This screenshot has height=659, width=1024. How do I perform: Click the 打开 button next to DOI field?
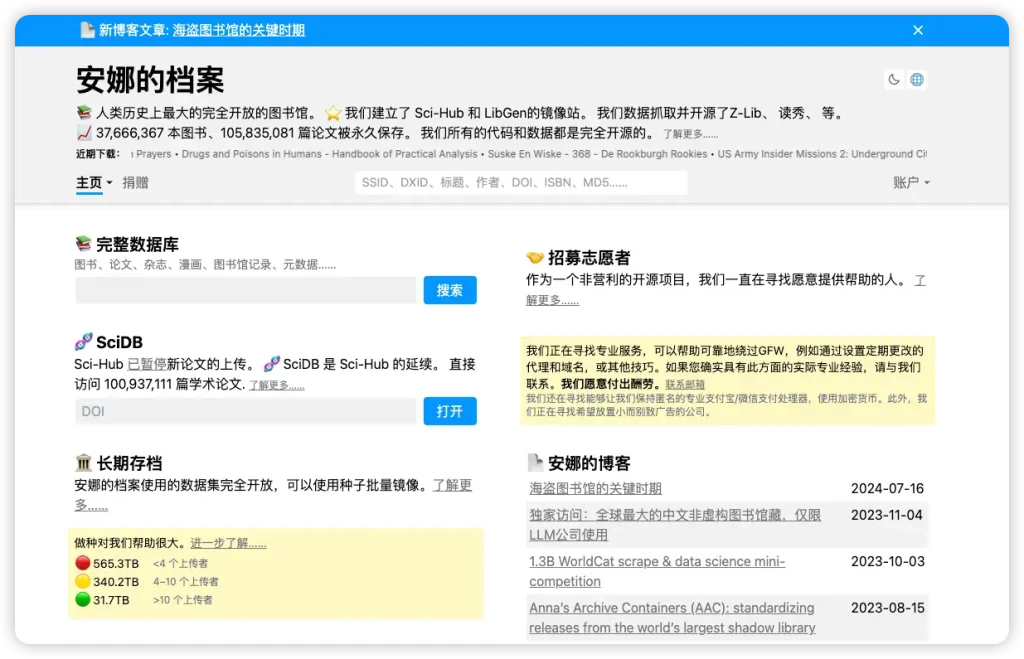[x=449, y=411]
